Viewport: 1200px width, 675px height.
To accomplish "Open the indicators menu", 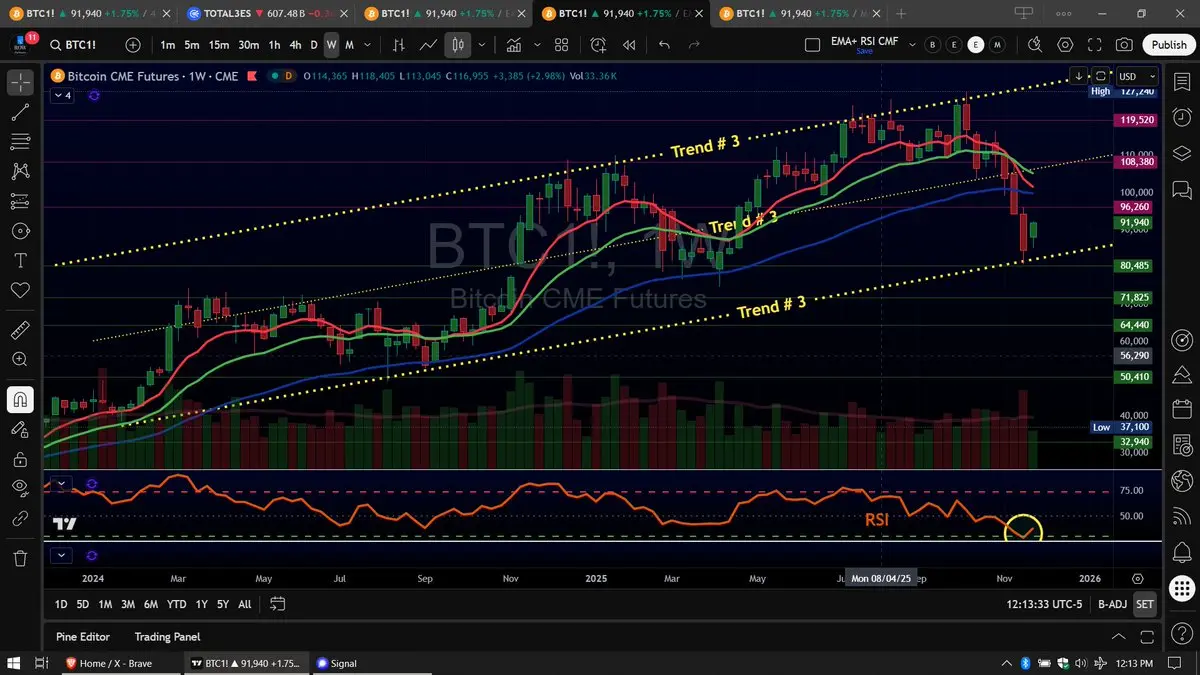I will click(514, 45).
